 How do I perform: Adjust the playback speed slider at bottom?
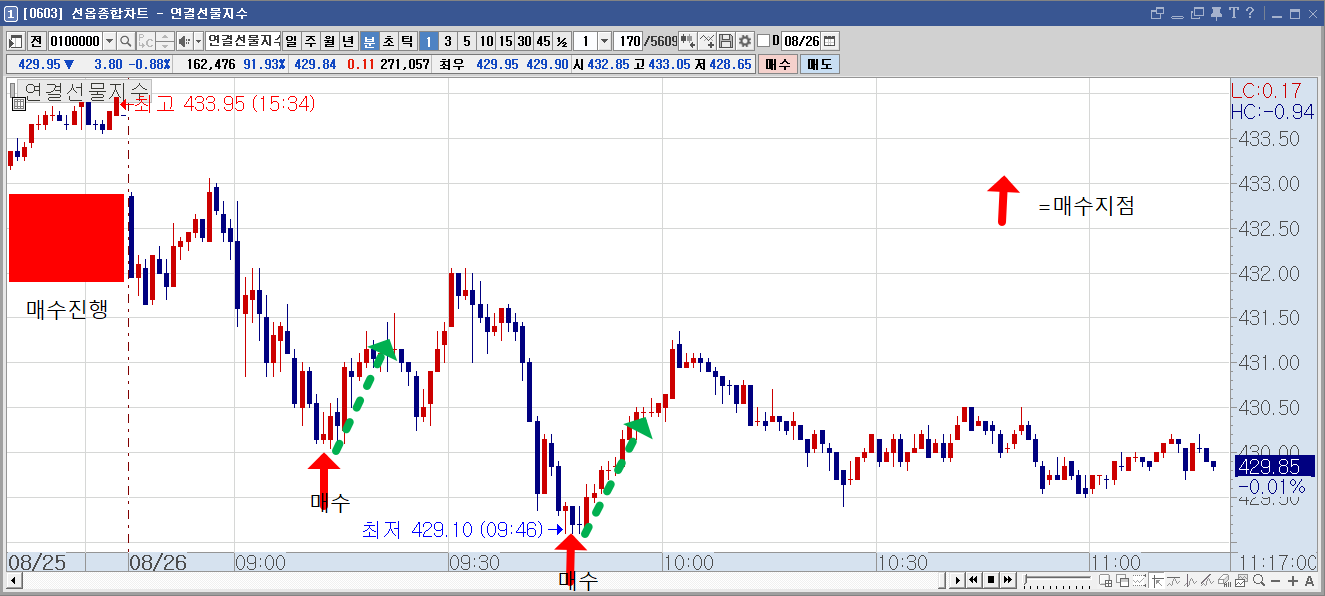1057,580
